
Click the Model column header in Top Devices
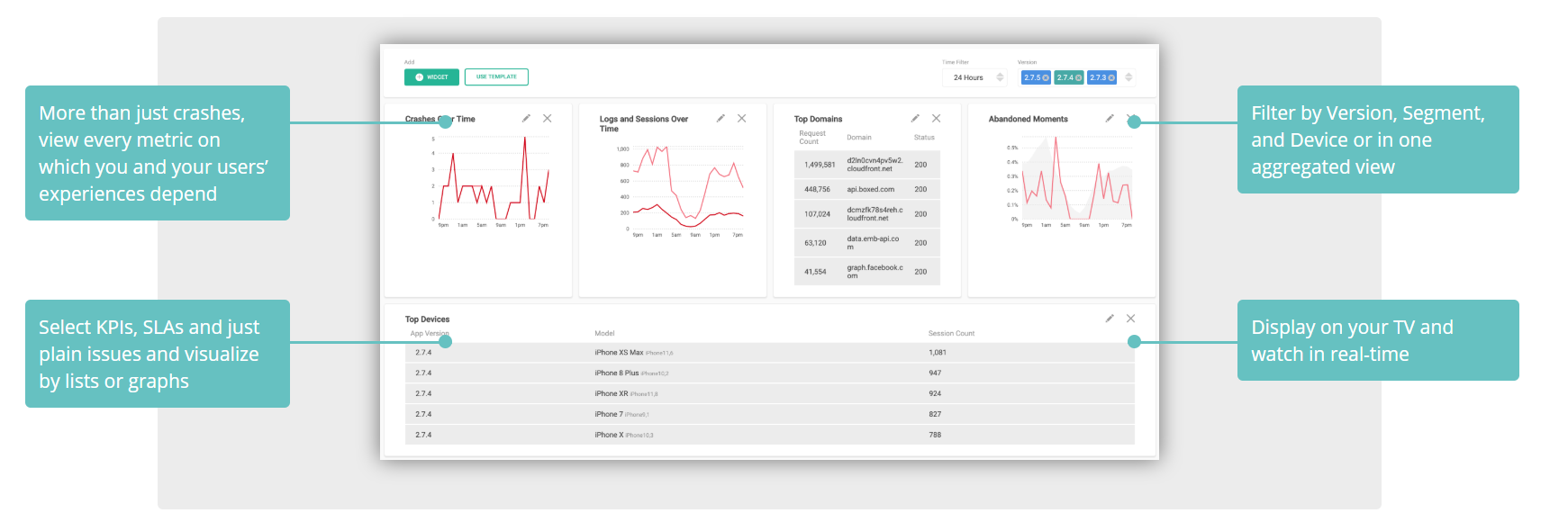(604, 334)
